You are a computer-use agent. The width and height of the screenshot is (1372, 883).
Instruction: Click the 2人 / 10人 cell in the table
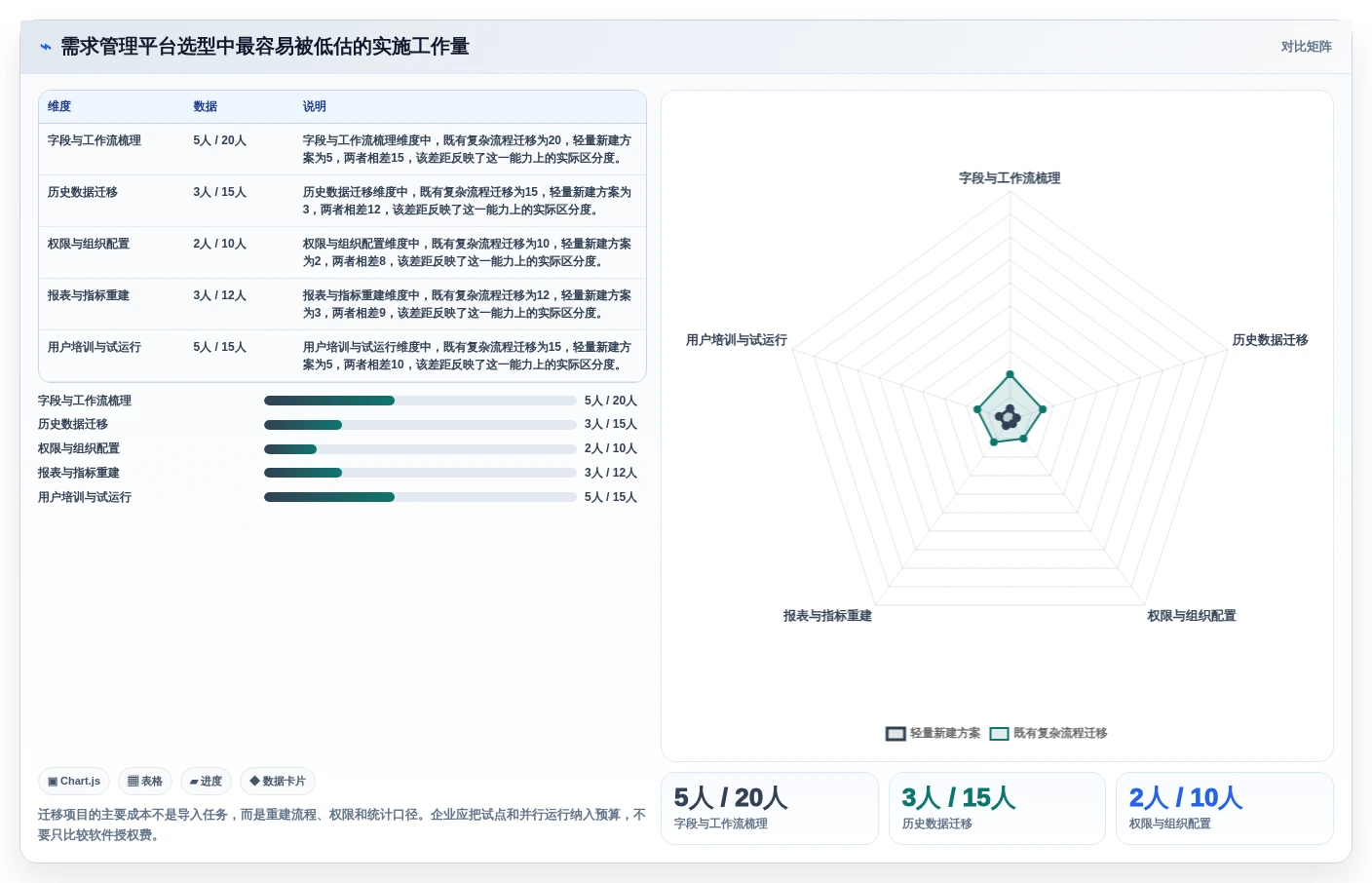219,244
